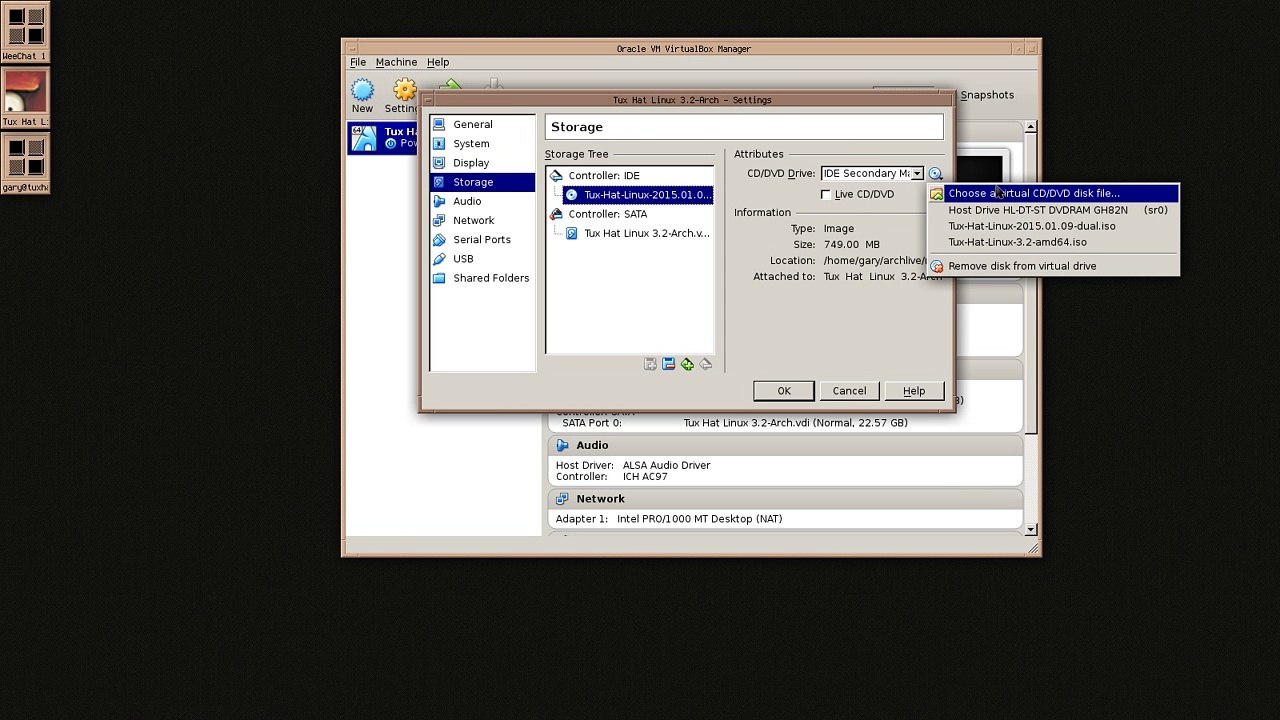
Task: Click the WeeChat 1 desktop icon
Action: (x=24, y=31)
